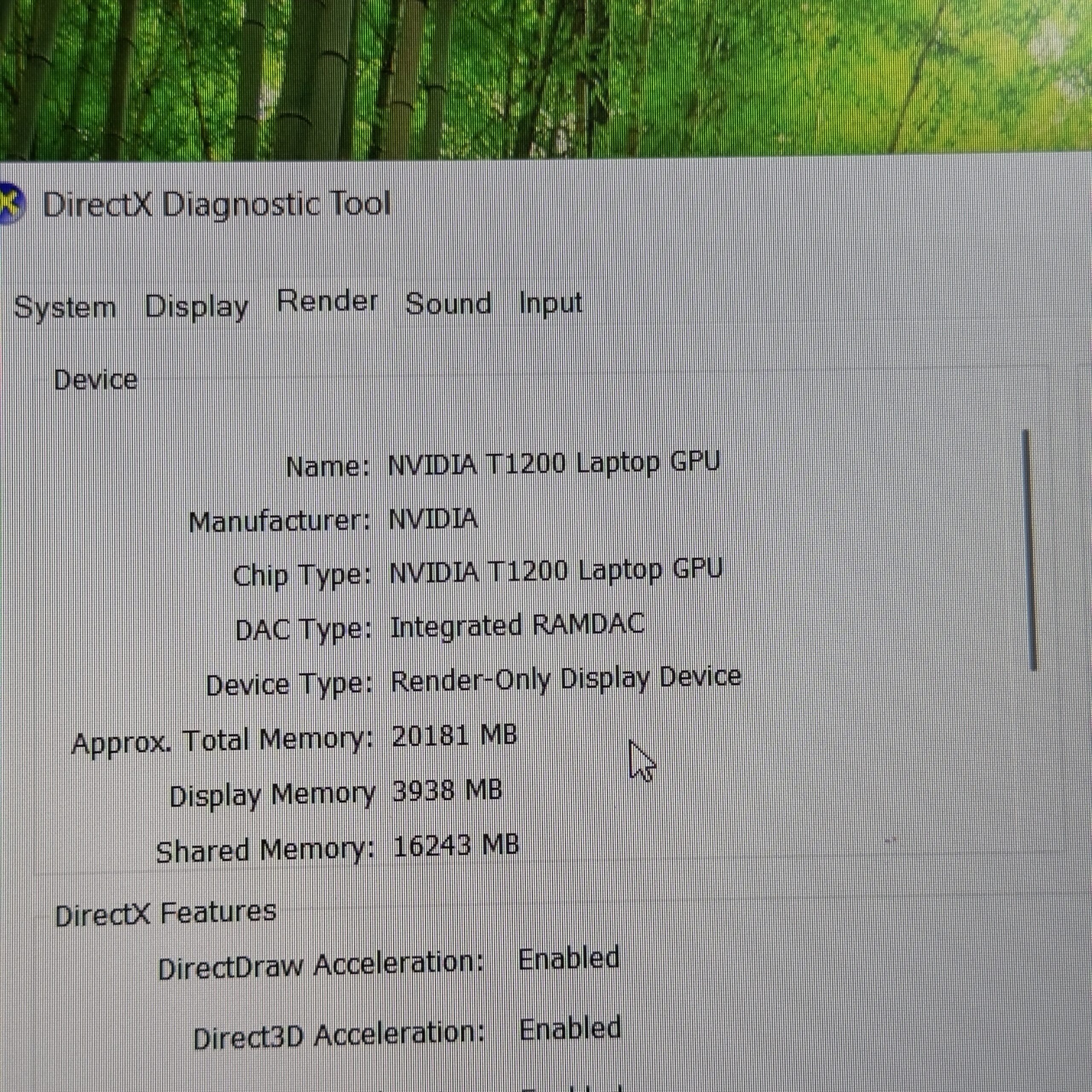This screenshot has width=1092, height=1092.
Task: Click the Name label in Device group
Action: [x=328, y=468]
